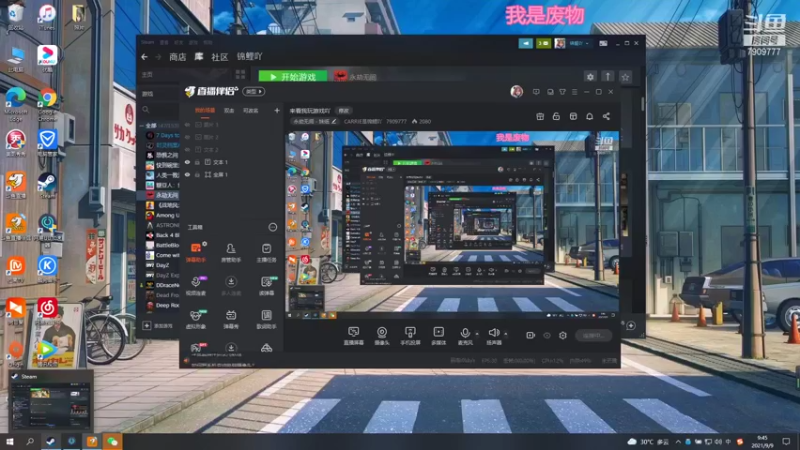The image size is (800, 450).
Task: Open the 主播任务 toolbox icon
Action: (x=266, y=252)
